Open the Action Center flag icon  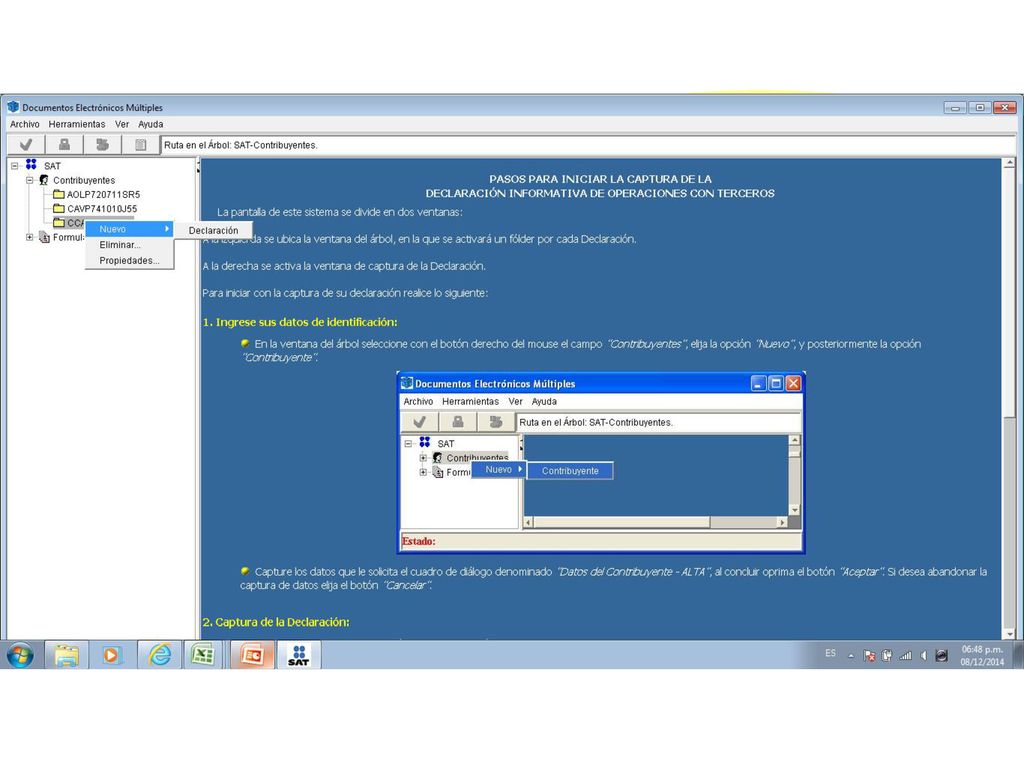pyautogui.click(x=869, y=656)
